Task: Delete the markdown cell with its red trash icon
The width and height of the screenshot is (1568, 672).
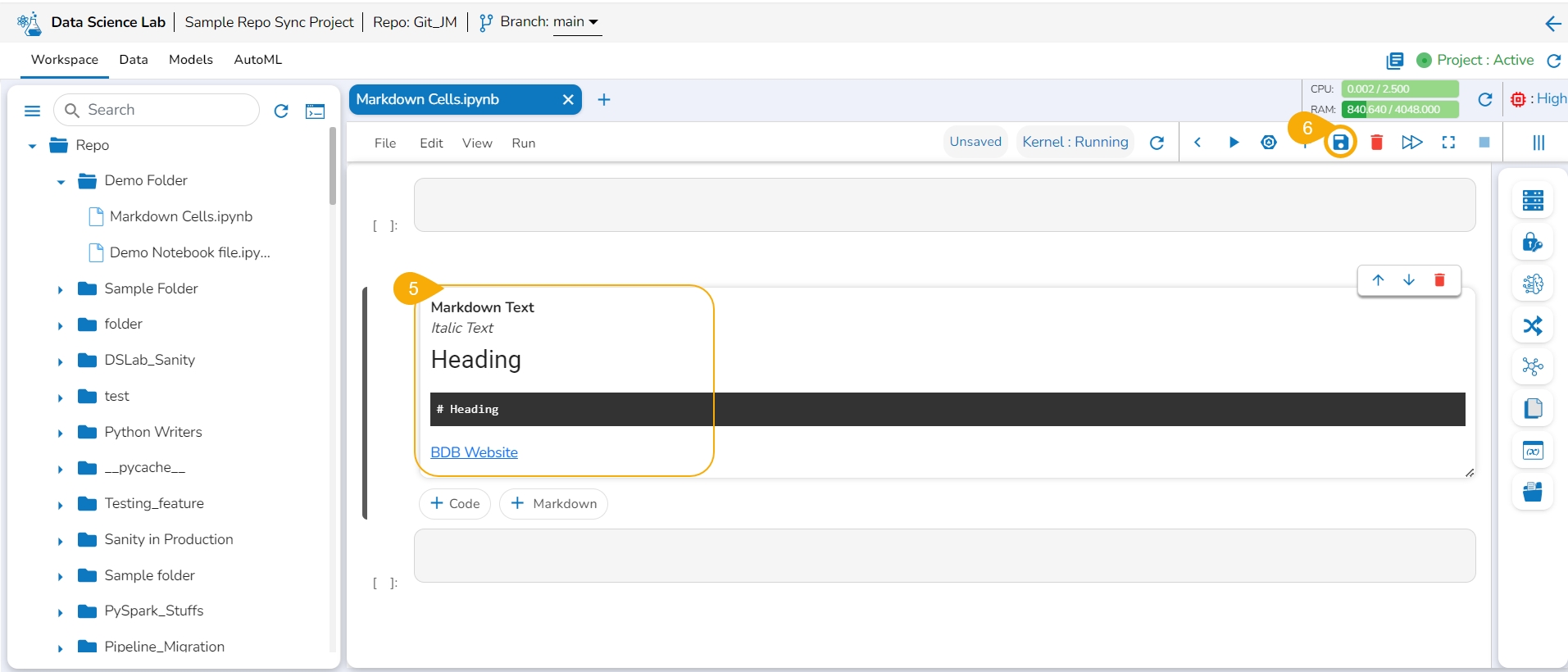Action: 1439,280
